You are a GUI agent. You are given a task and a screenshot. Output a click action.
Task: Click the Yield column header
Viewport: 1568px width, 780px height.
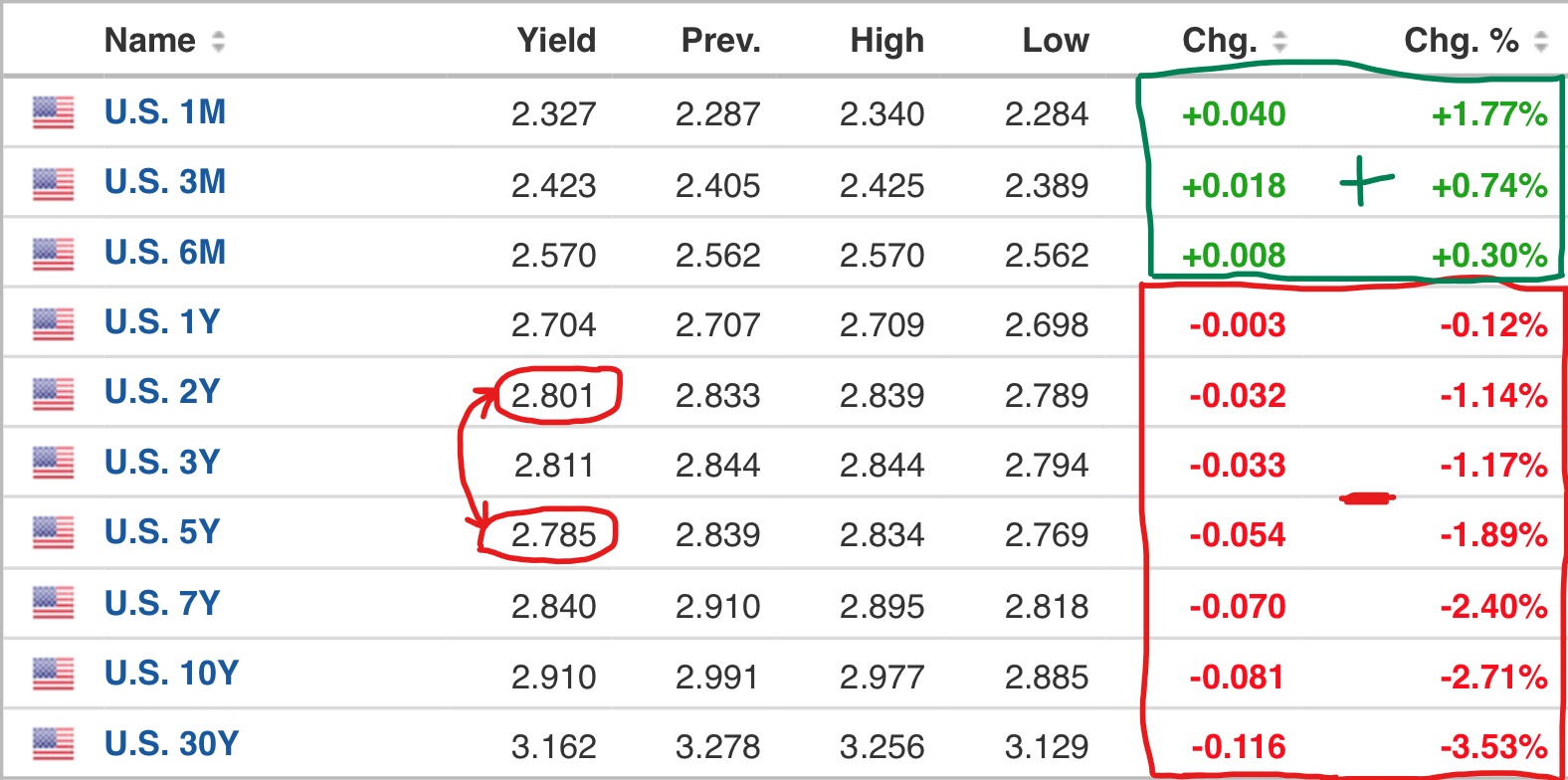(556, 41)
